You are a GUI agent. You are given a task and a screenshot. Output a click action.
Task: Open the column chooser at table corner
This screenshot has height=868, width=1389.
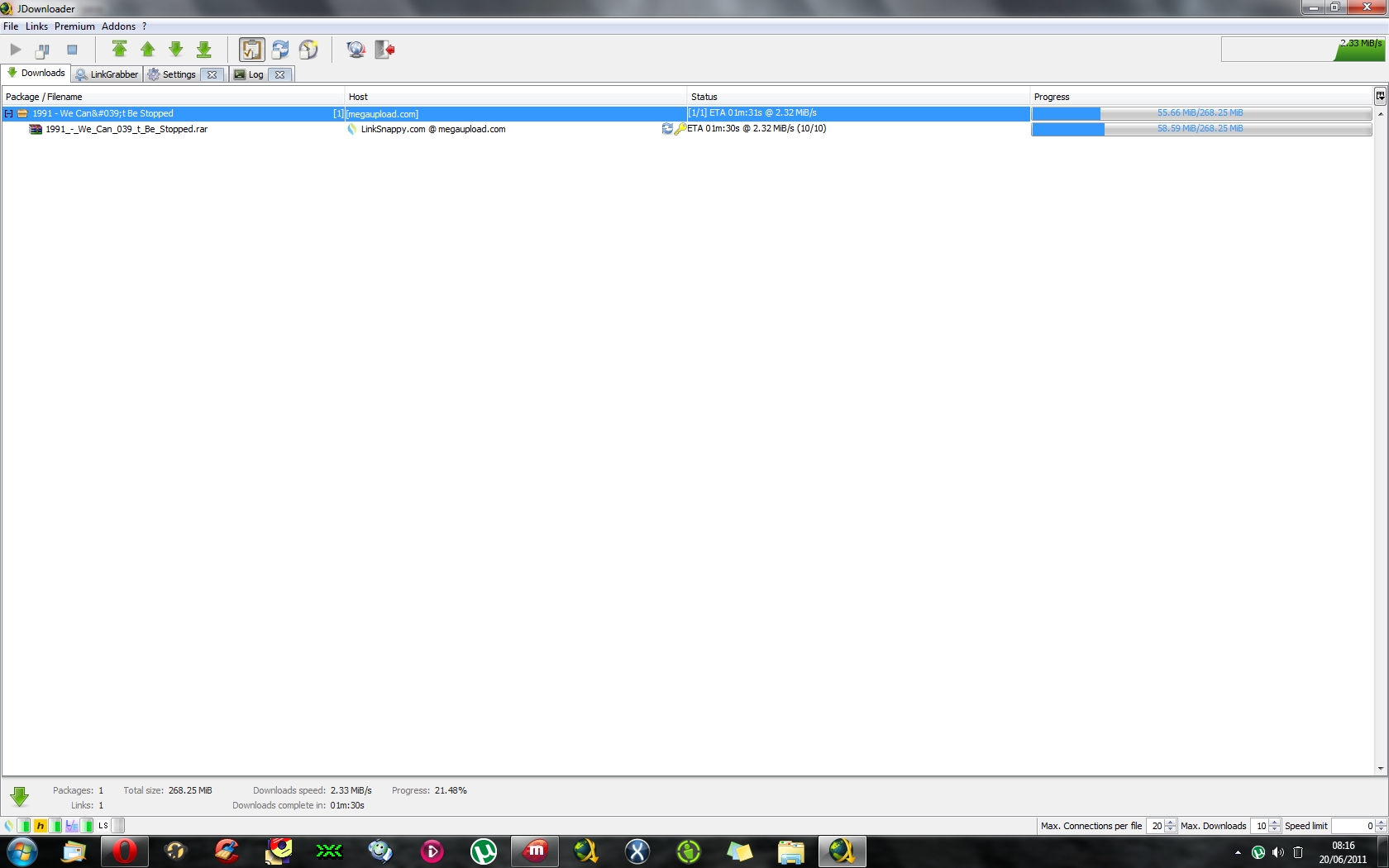click(x=1380, y=96)
